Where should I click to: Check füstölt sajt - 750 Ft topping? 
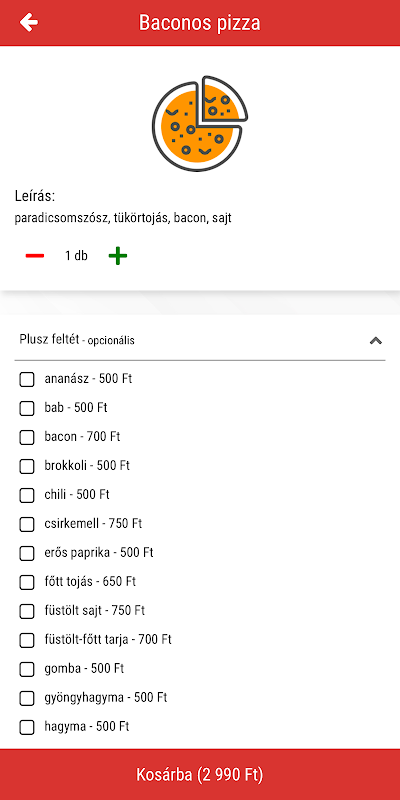[x=27, y=611]
